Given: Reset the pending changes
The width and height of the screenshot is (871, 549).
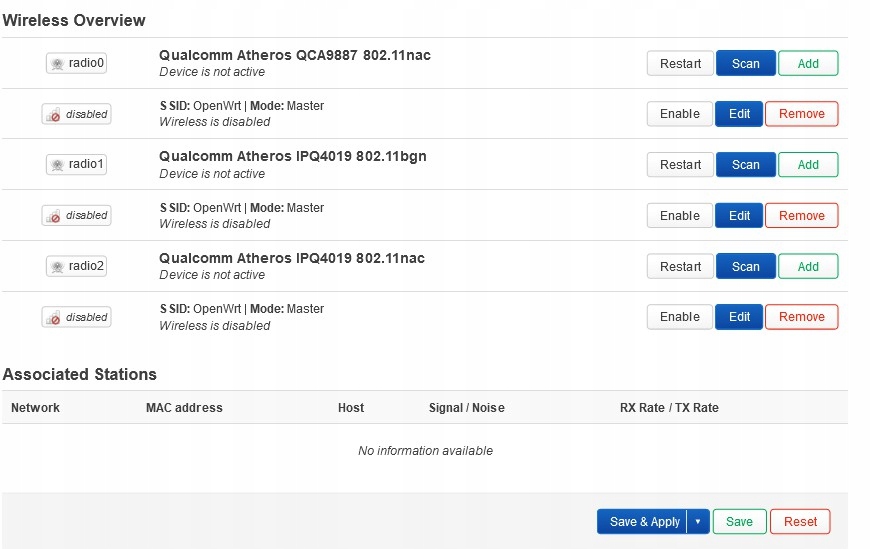Looking at the screenshot, I should [x=800, y=522].
